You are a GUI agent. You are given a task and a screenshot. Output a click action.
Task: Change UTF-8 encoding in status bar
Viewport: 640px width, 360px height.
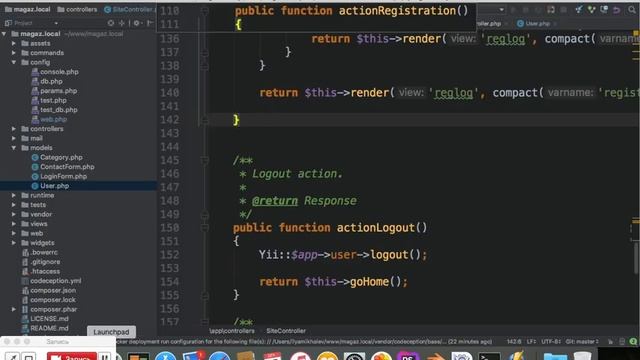551,342
